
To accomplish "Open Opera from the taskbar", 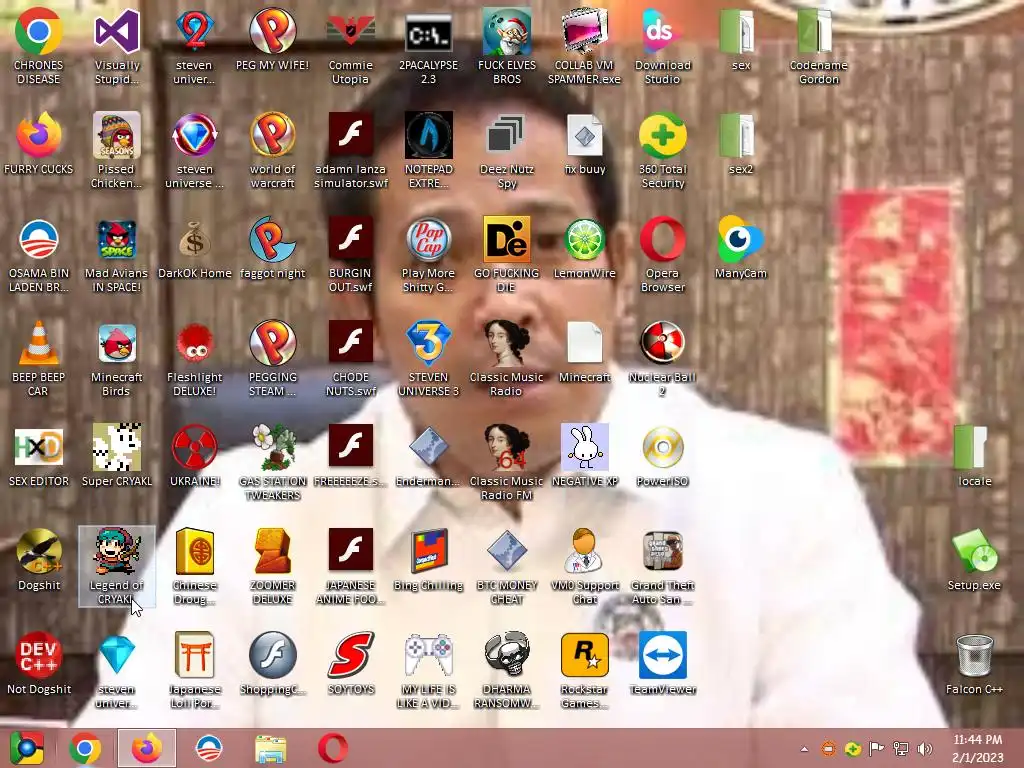I will click(332, 748).
